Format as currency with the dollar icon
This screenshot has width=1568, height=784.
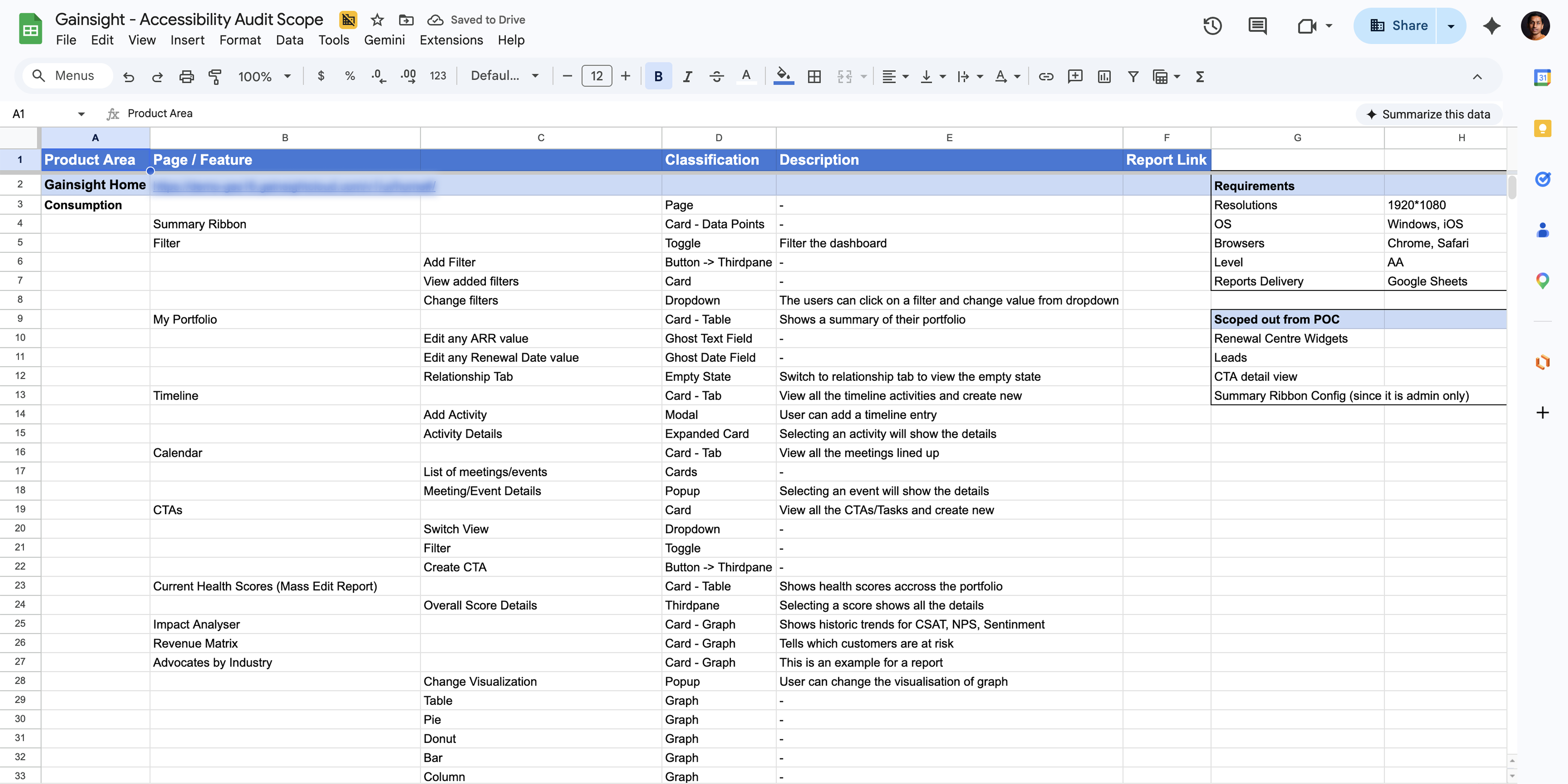[x=321, y=76]
